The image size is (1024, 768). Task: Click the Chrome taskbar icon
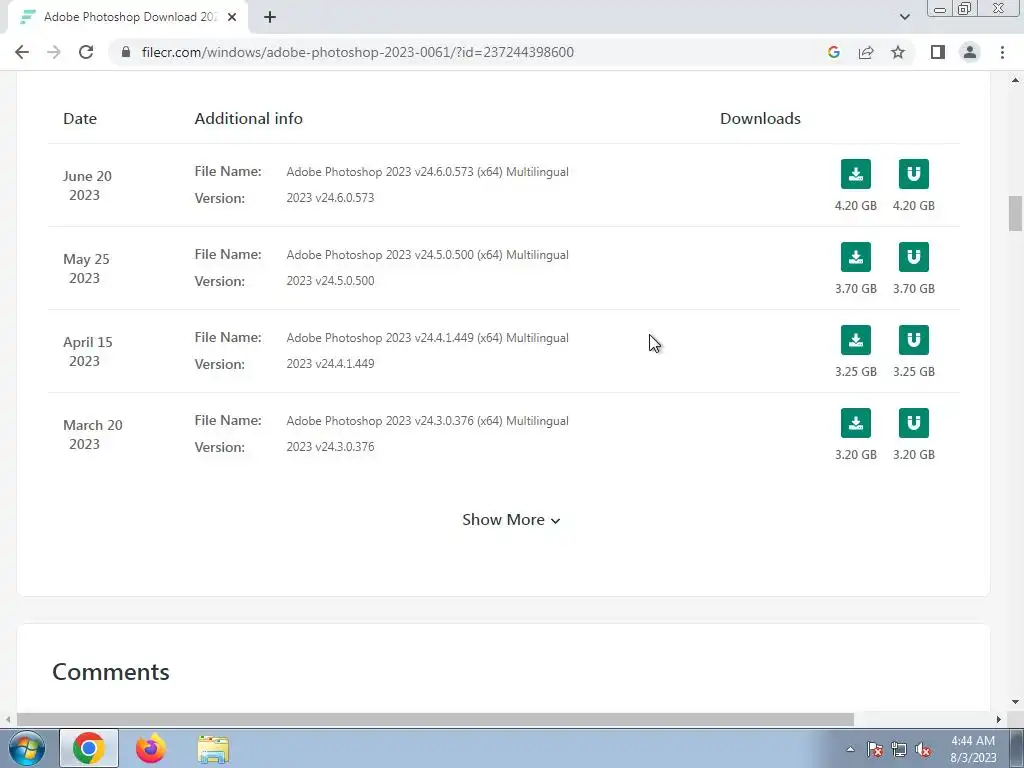89,748
